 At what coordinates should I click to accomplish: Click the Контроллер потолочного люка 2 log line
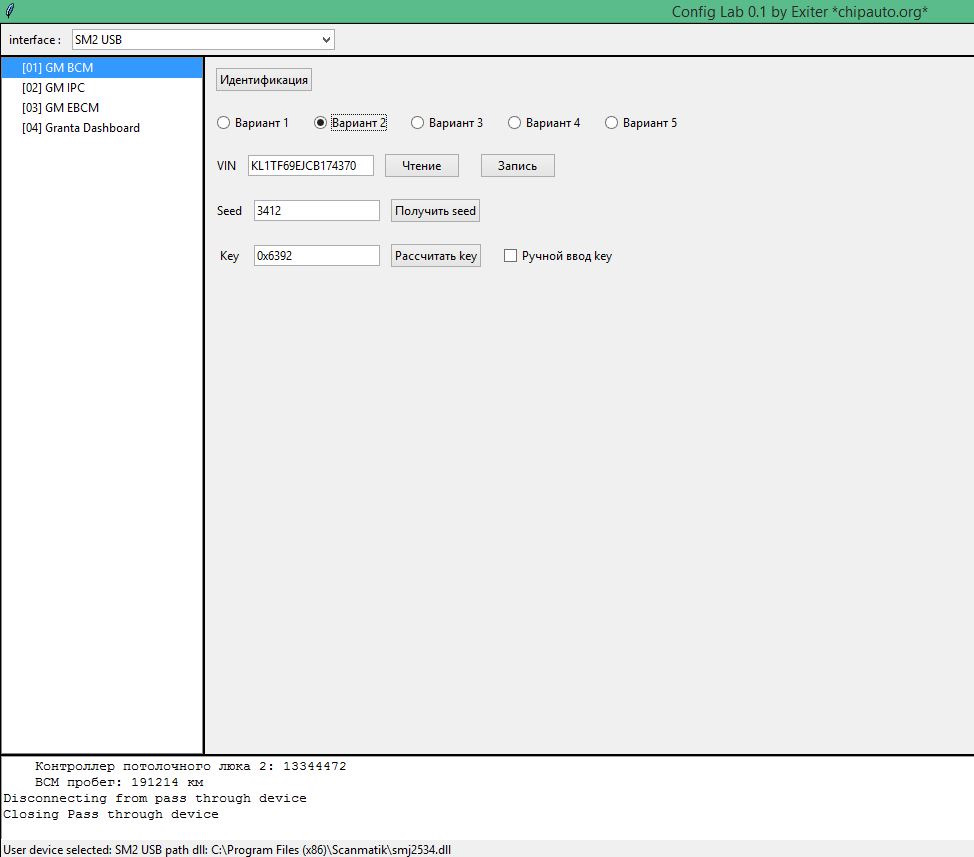pyautogui.click(x=191, y=766)
